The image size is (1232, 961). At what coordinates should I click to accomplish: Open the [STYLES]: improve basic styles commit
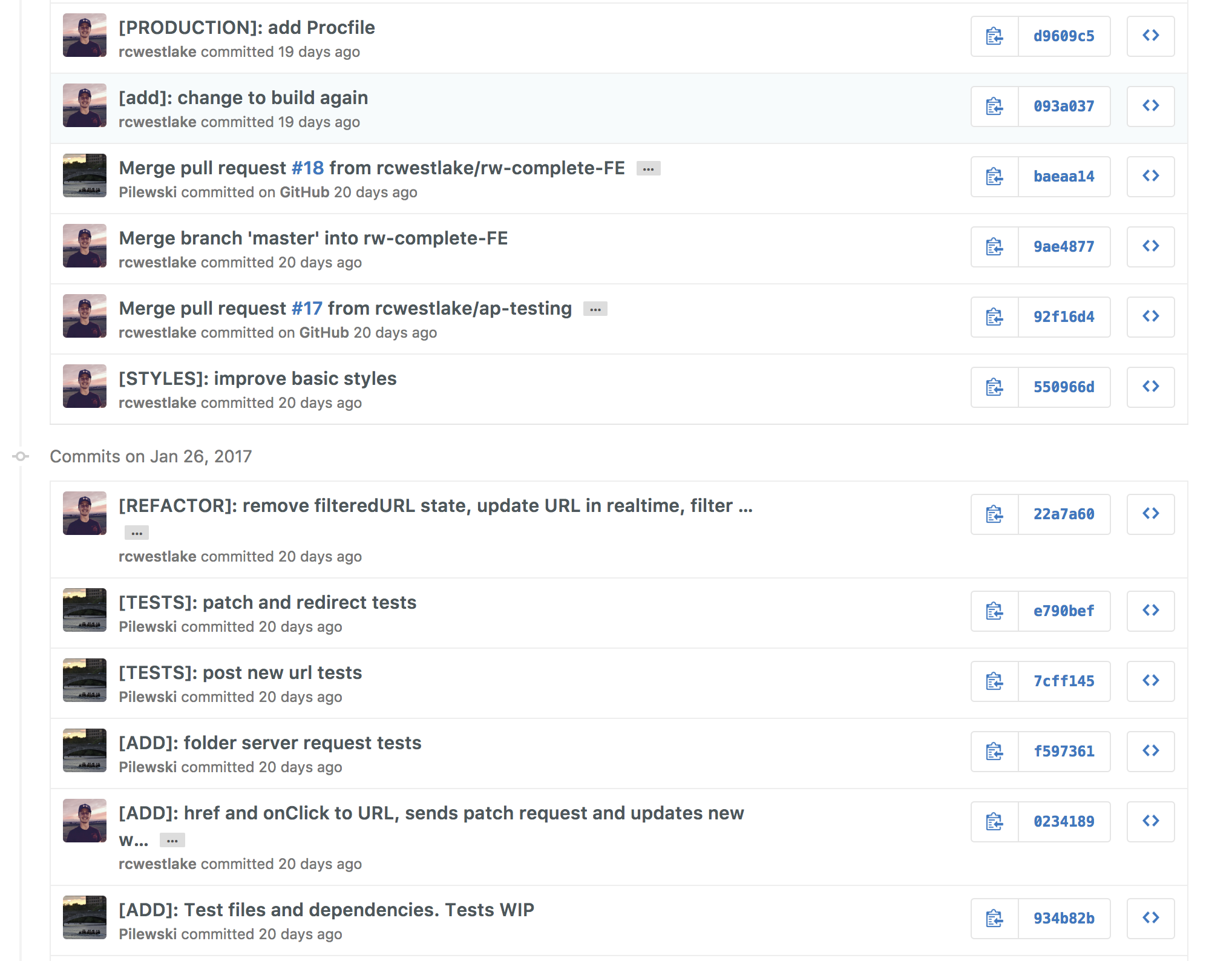(257, 379)
